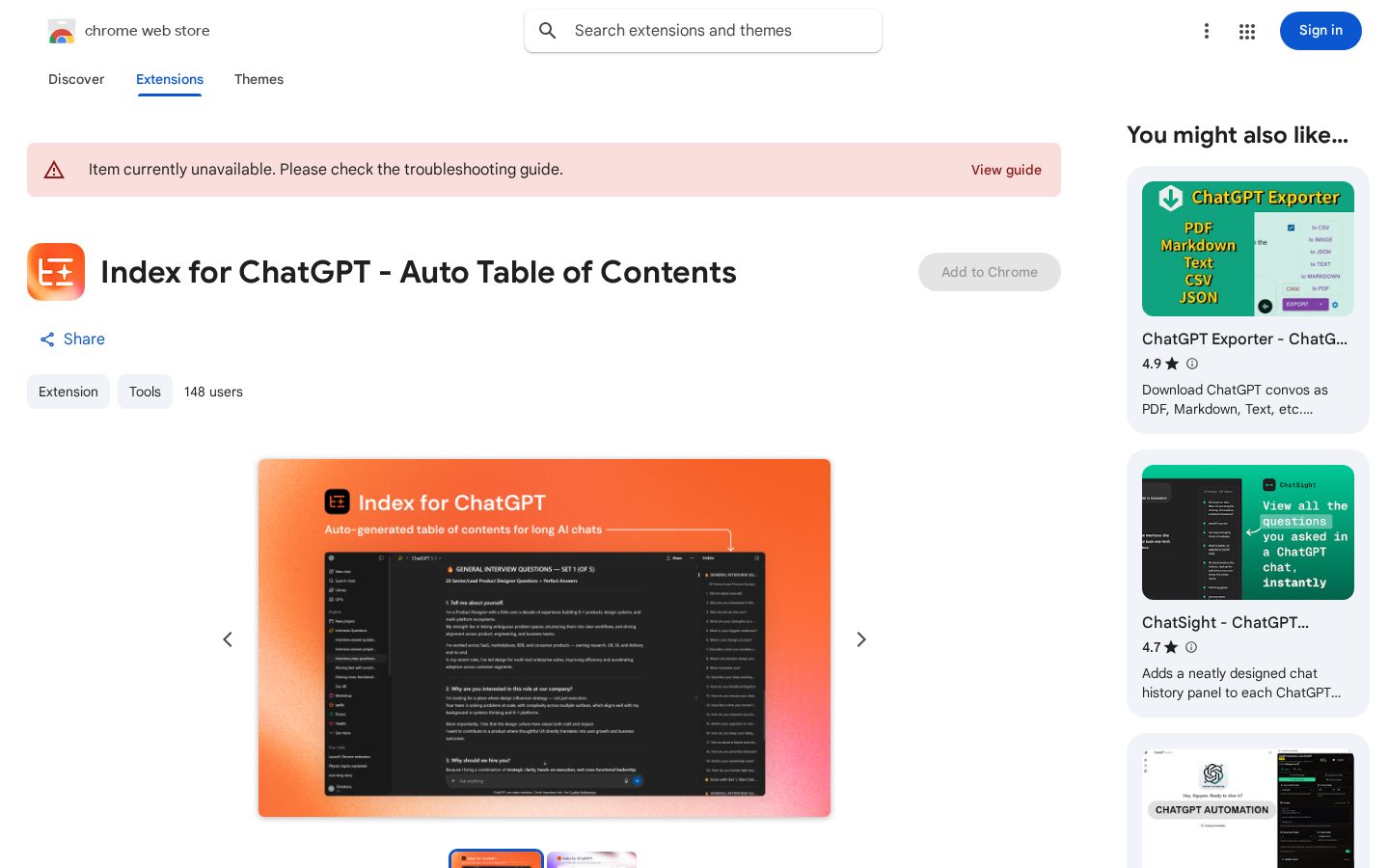1389x868 pixels.
Task: Click the 'Item currently unavailable' message text
Action: [326, 170]
